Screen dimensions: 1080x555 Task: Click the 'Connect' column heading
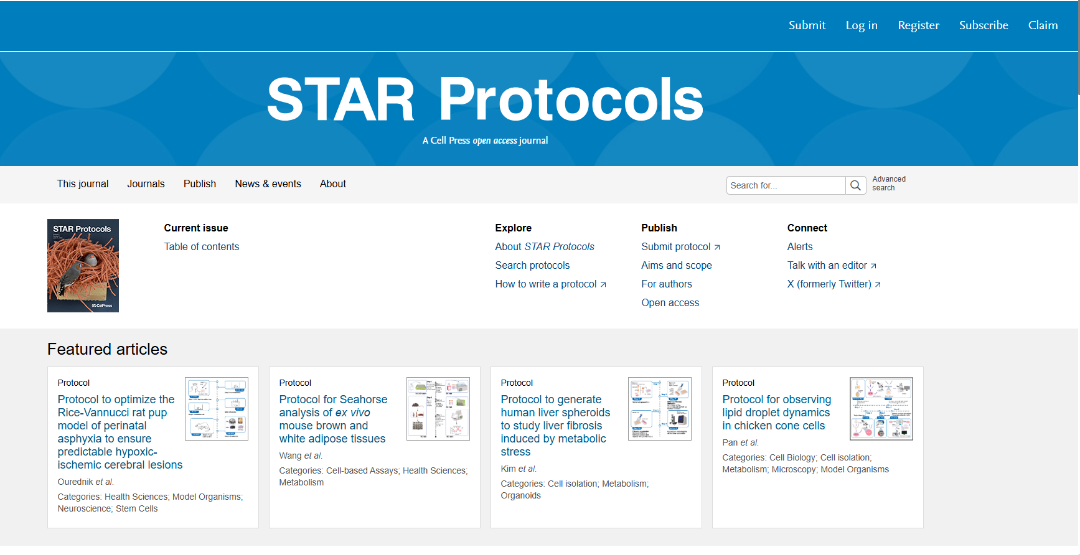click(x=807, y=228)
